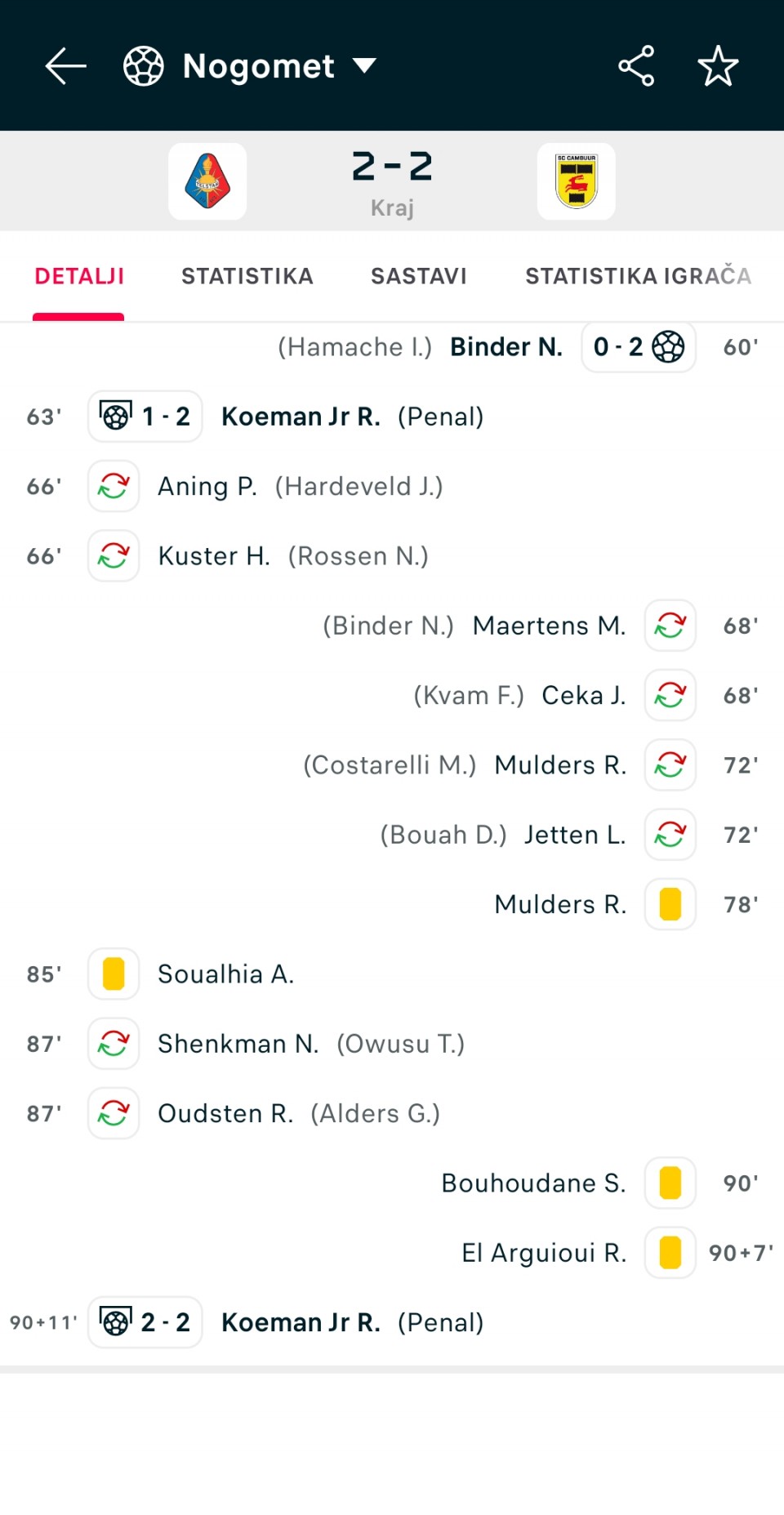The width and height of the screenshot is (784, 1515).
Task: Toggle the favorite star icon
Action: click(718, 66)
